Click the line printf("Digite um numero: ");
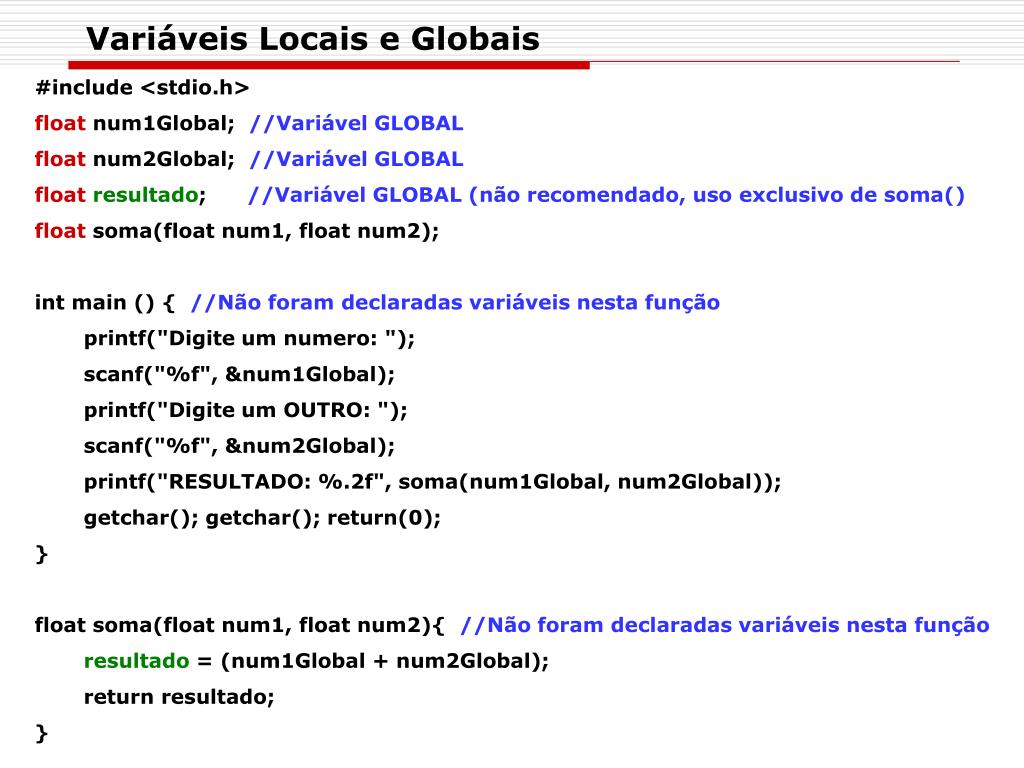The image size is (1024, 768). [249, 338]
